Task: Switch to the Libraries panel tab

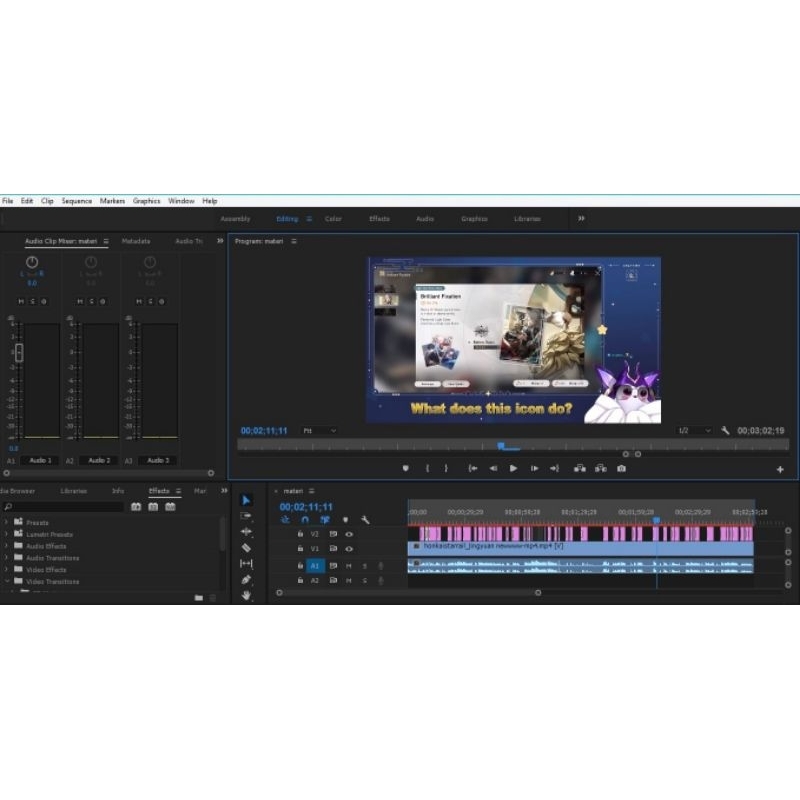Action: coord(73,491)
